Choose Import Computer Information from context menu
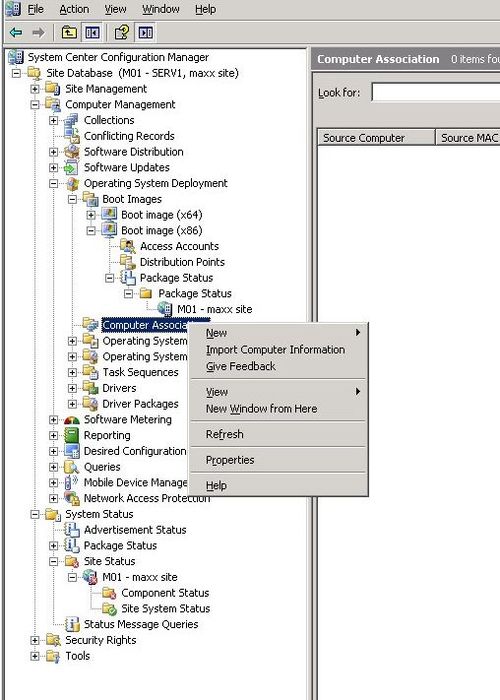The image size is (500, 700). click(275, 350)
